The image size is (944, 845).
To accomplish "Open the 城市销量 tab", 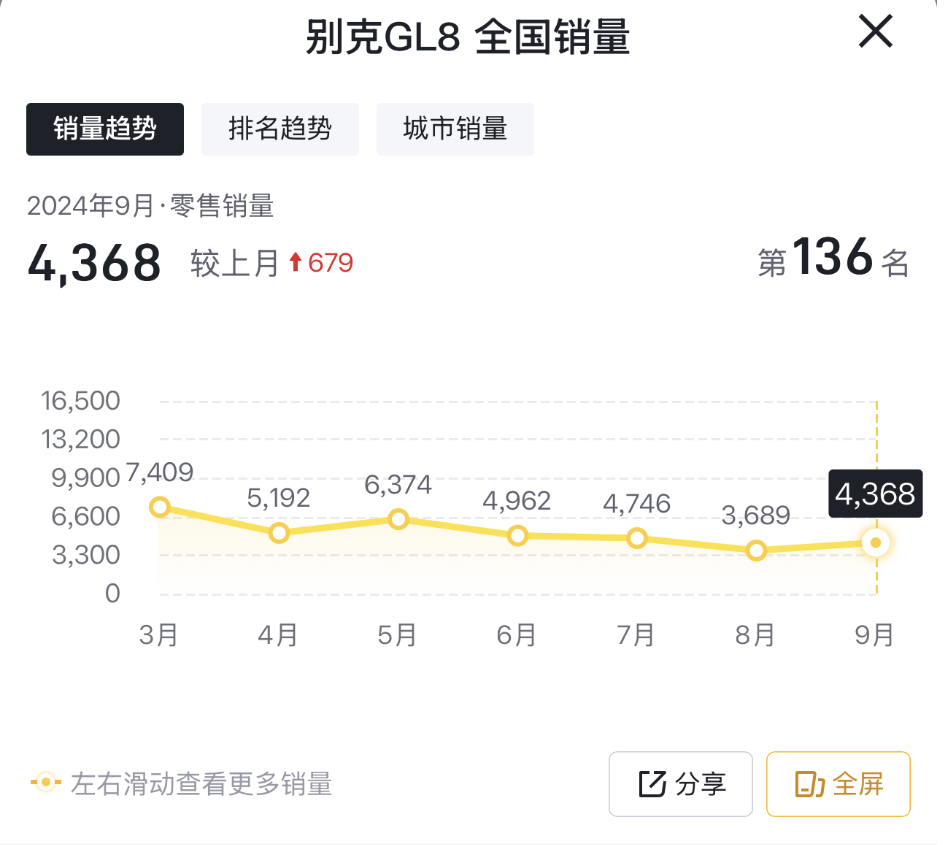I will 455,129.
